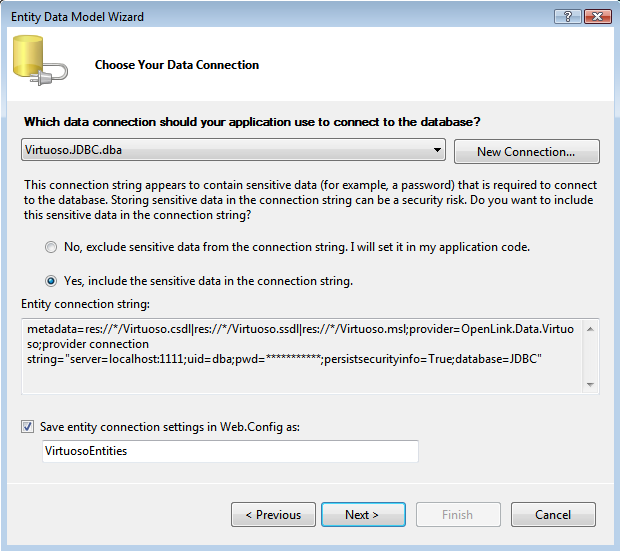Close the Entity Data Model Wizard

click(x=596, y=16)
